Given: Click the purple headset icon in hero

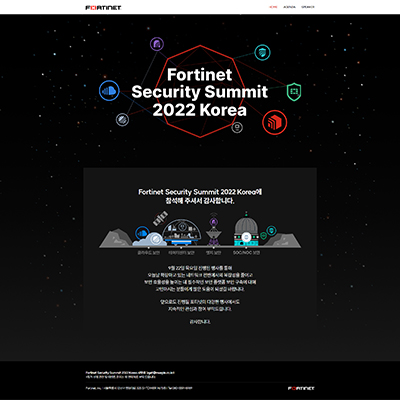Looking at the screenshot, I should coord(157,44).
